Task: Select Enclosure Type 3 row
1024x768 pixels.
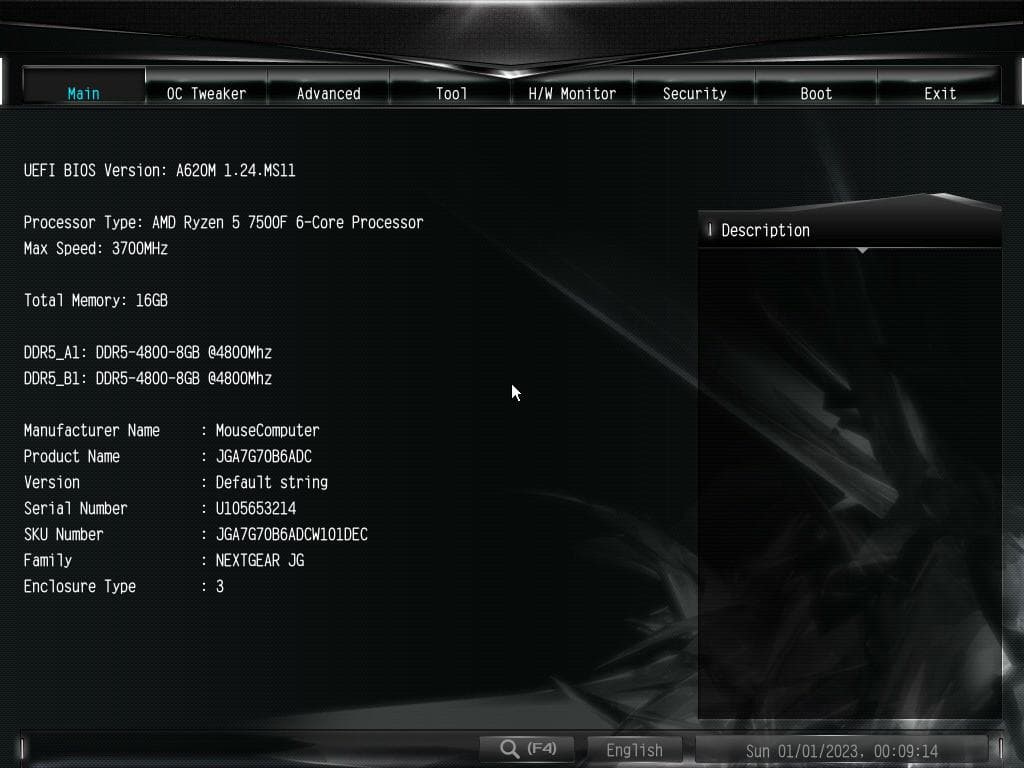Action: pyautogui.click(x=124, y=586)
